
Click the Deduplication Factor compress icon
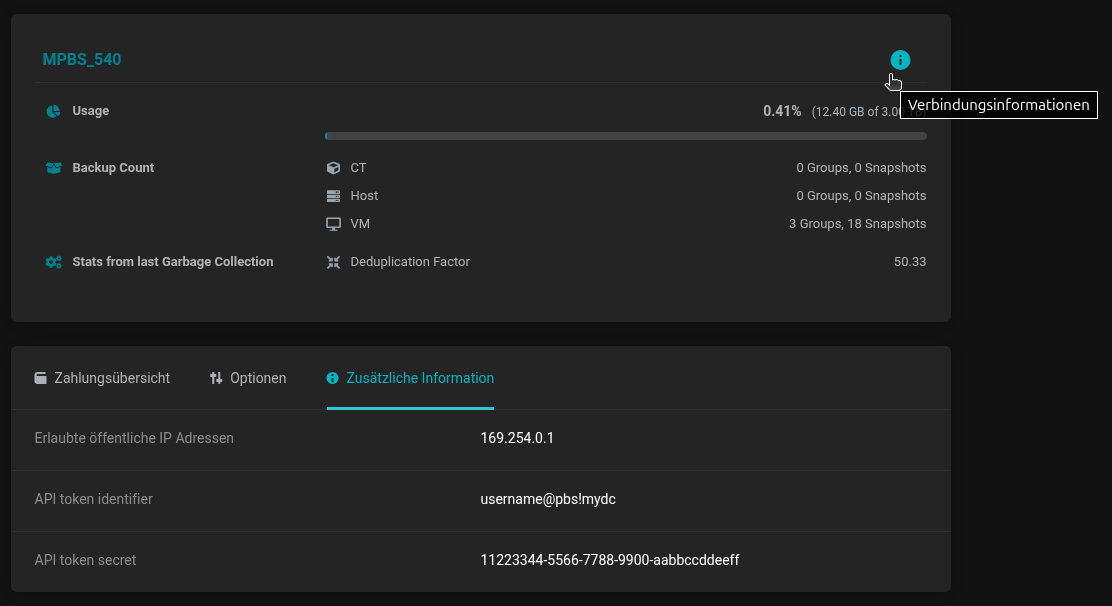(334, 262)
